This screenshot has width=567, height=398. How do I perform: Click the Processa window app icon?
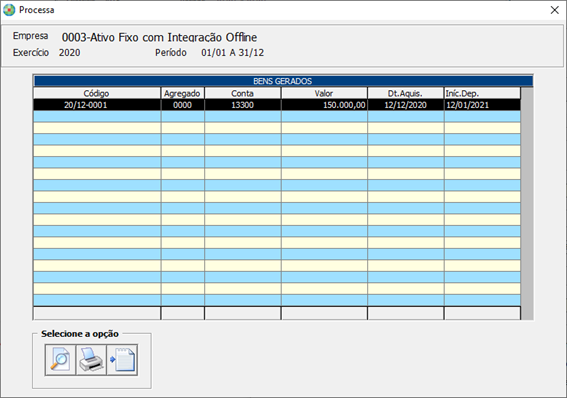coord(9,10)
